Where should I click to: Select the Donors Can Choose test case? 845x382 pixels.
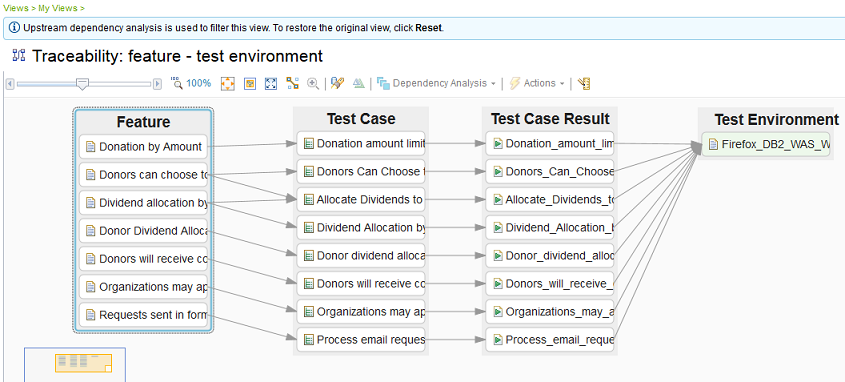[361, 171]
